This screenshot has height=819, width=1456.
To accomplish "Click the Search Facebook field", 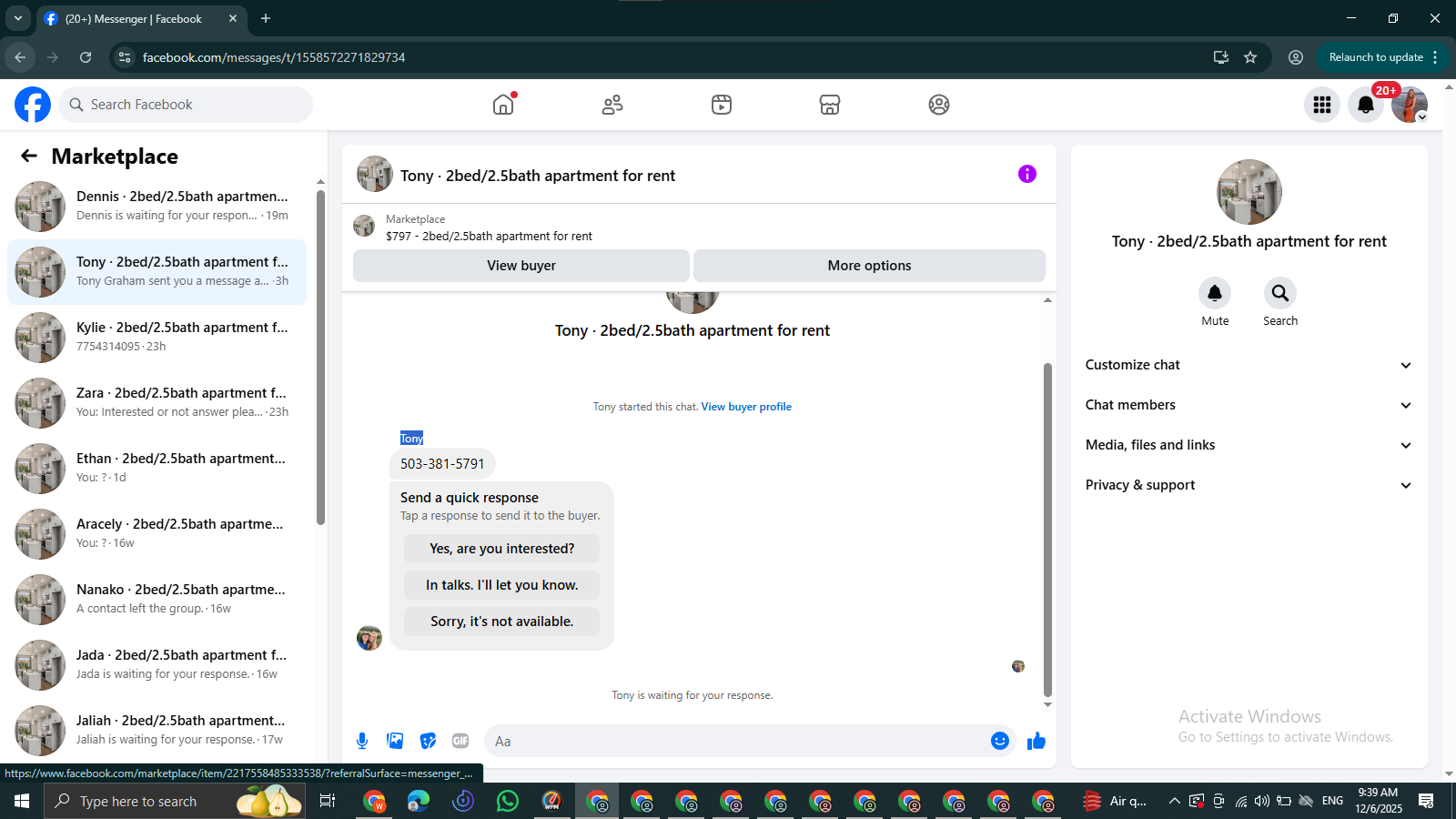I will pos(186,105).
